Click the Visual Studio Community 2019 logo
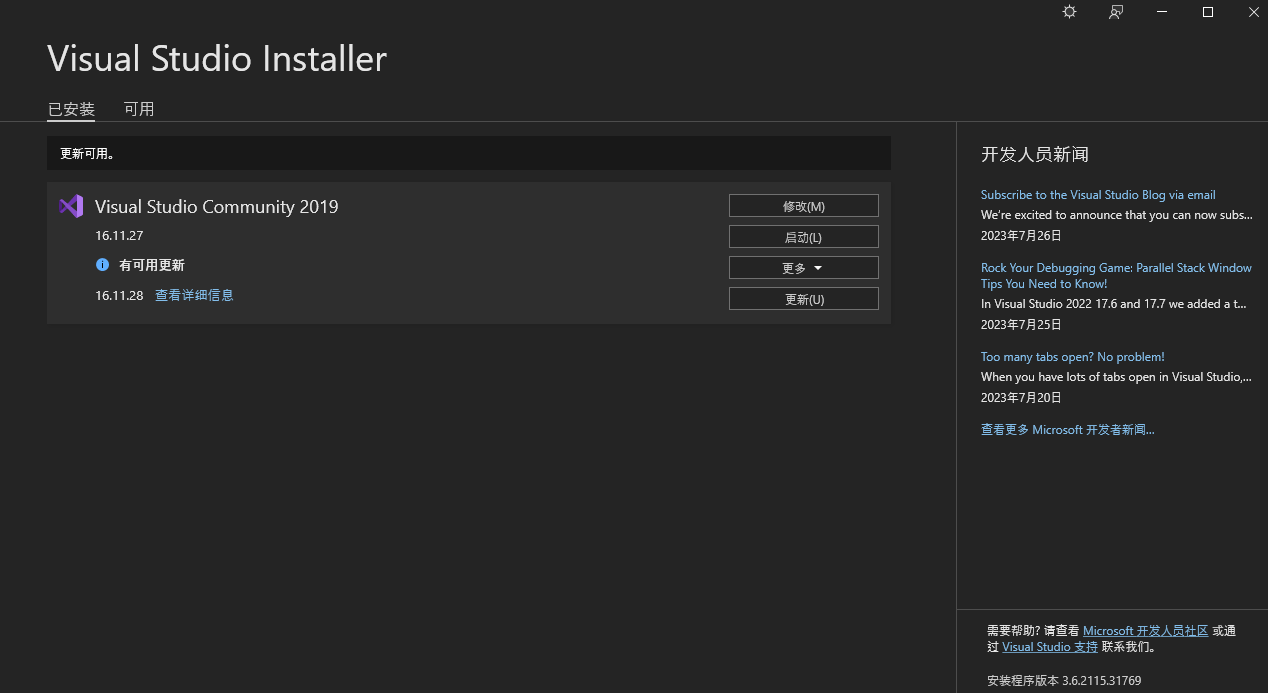Image resolution: width=1268 pixels, height=693 pixels. (71, 206)
